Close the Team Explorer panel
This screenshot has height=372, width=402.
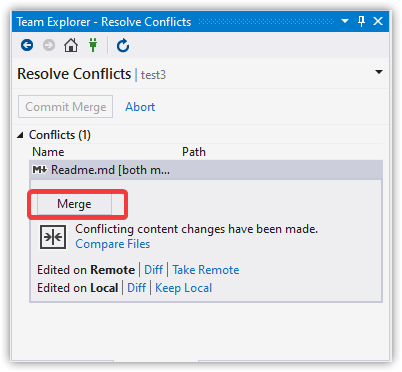(378, 21)
